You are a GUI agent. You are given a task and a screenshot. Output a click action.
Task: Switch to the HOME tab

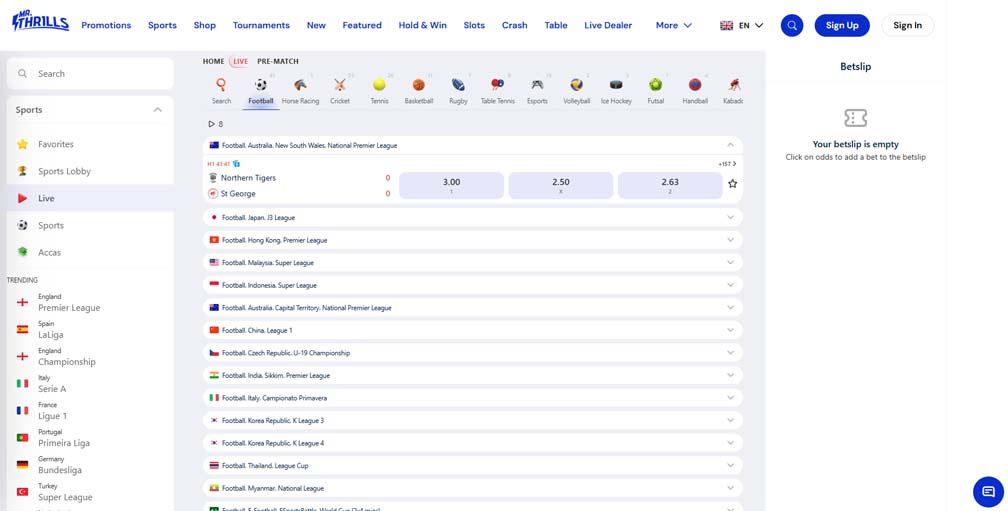pyautogui.click(x=213, y=62)
